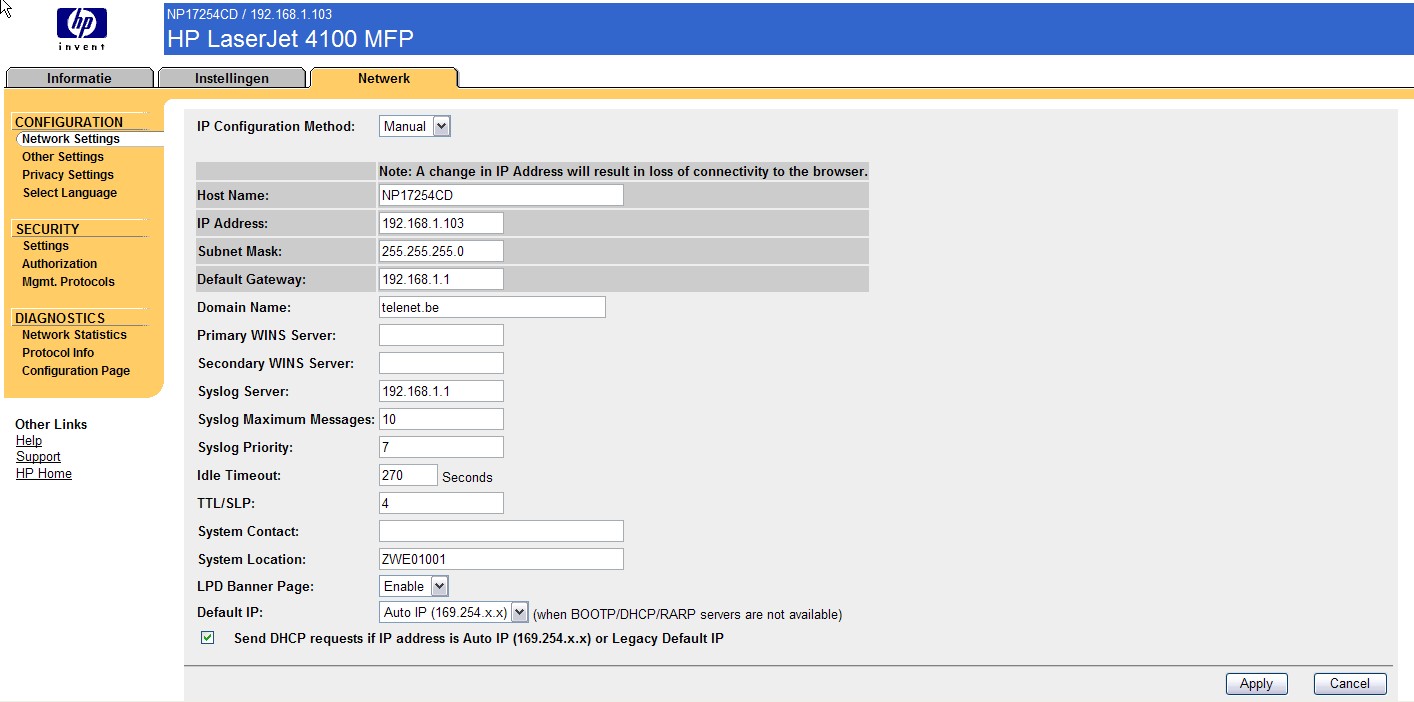1414x702 pixels.
Task: Focus the Host Name field
Action: (501, 195)
